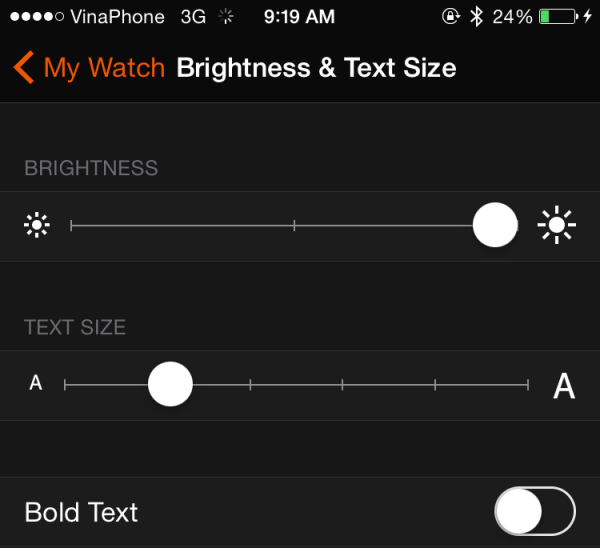Go back to My Watch
Image resolution: width=600 pixels, height=548 pixels.
pyautogui.click(x=90, y=68)
